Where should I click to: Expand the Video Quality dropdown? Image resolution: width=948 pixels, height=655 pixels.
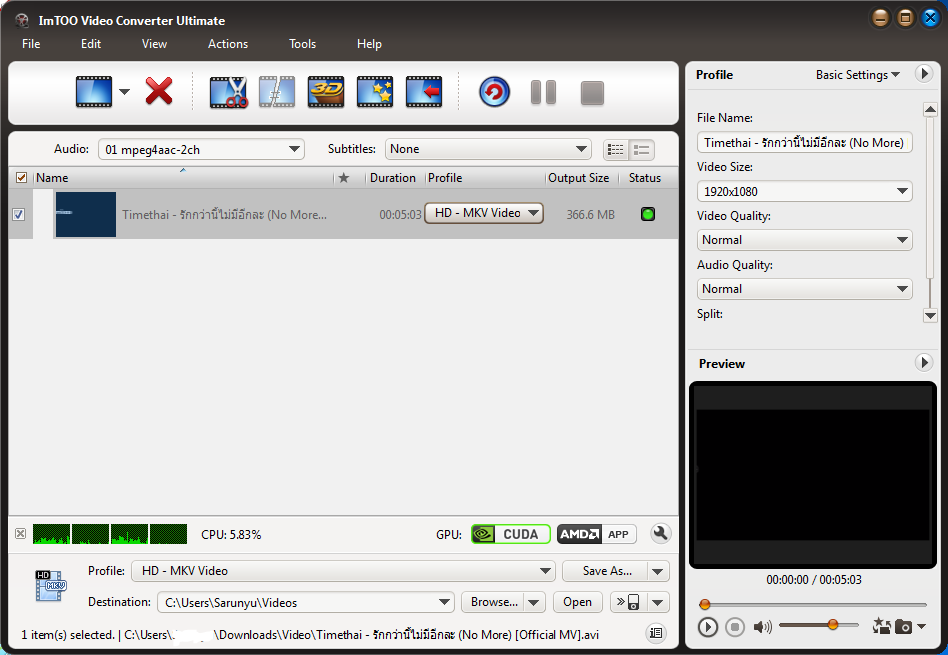(x=804, y=240)
